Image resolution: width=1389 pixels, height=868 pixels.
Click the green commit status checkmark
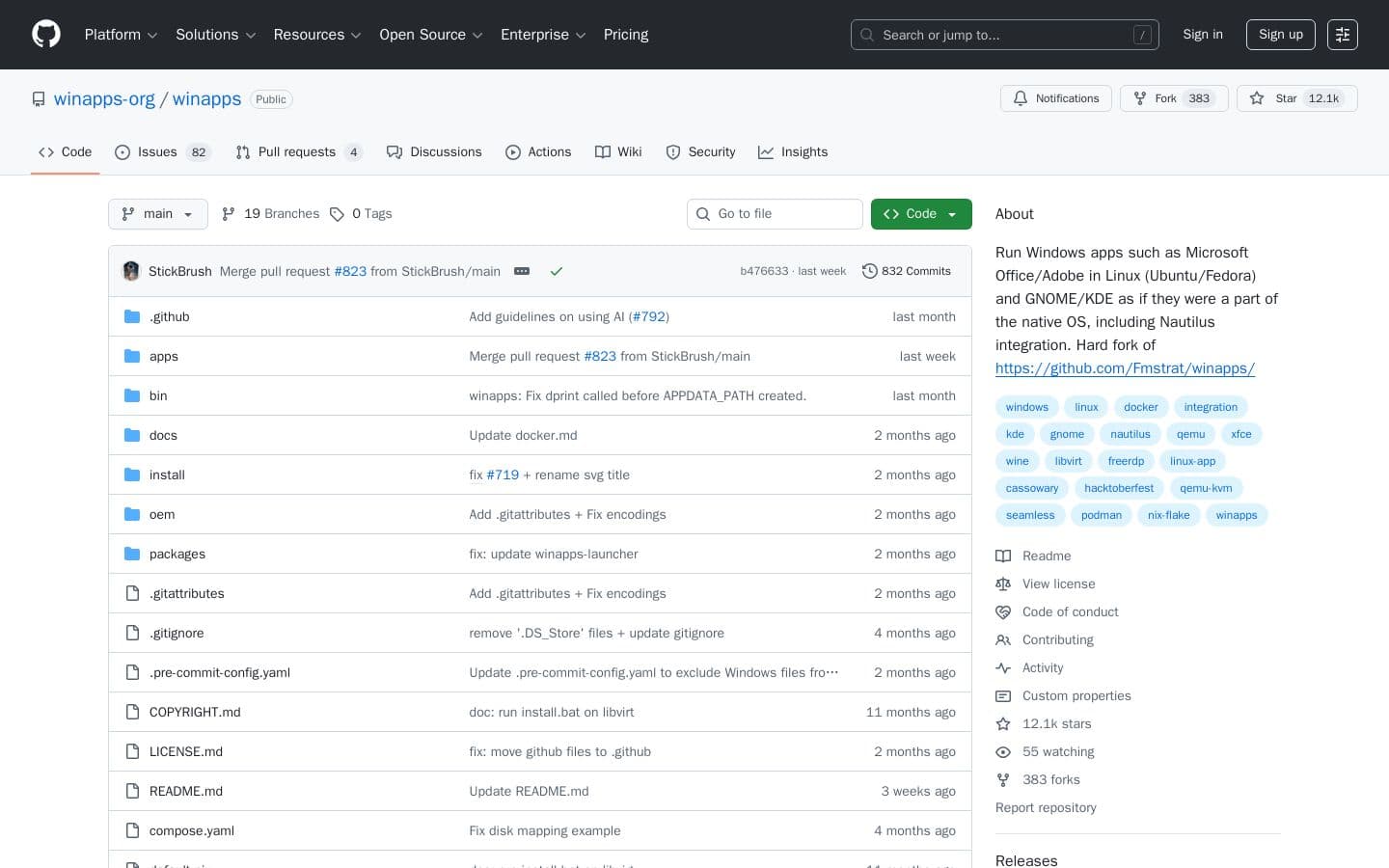[556, 272]
